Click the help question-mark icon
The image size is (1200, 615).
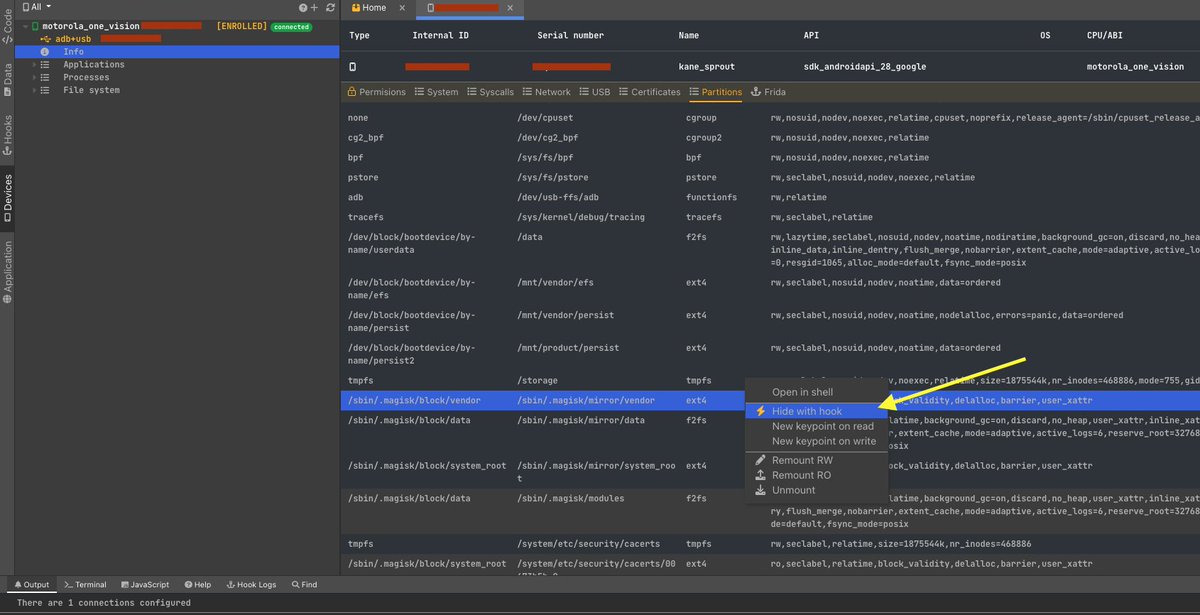click(x=303, y=7)
